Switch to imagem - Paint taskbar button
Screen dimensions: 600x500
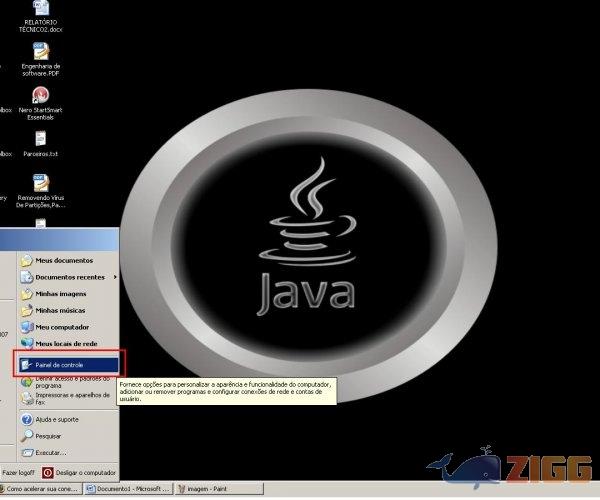(219, 489)
